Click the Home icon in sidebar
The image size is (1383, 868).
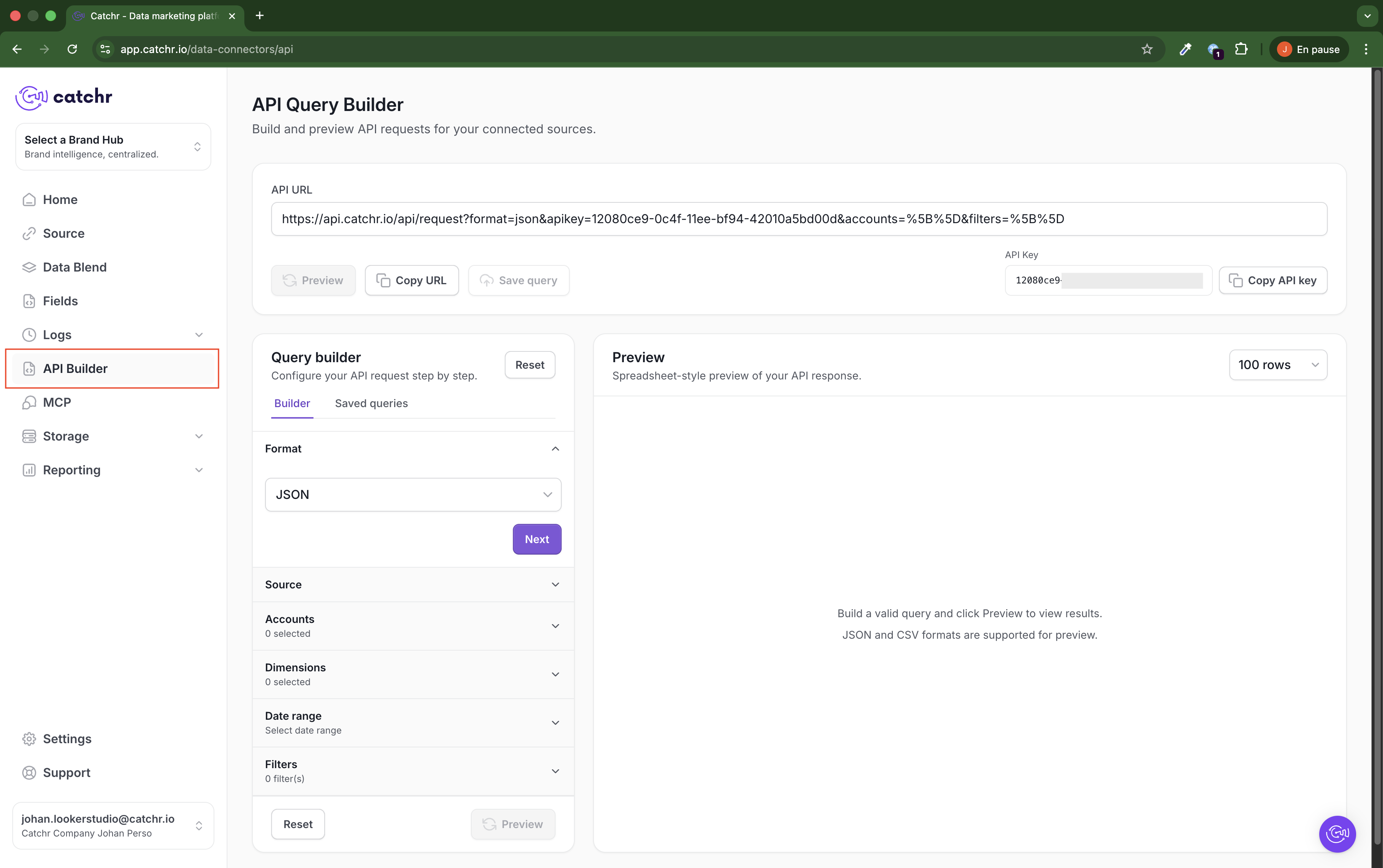tap(29, 200)
